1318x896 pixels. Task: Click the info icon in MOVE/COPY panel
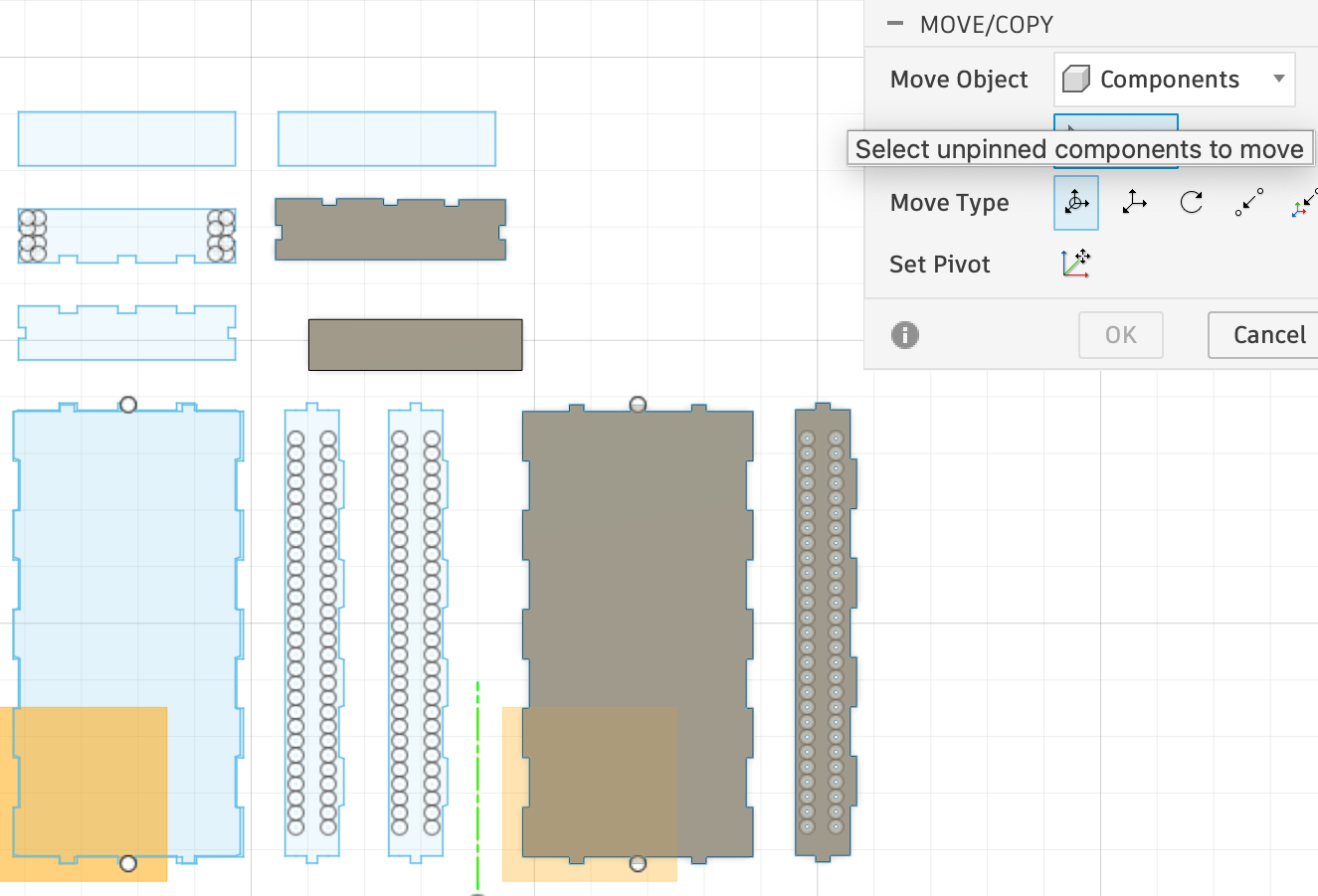(905, 335)
